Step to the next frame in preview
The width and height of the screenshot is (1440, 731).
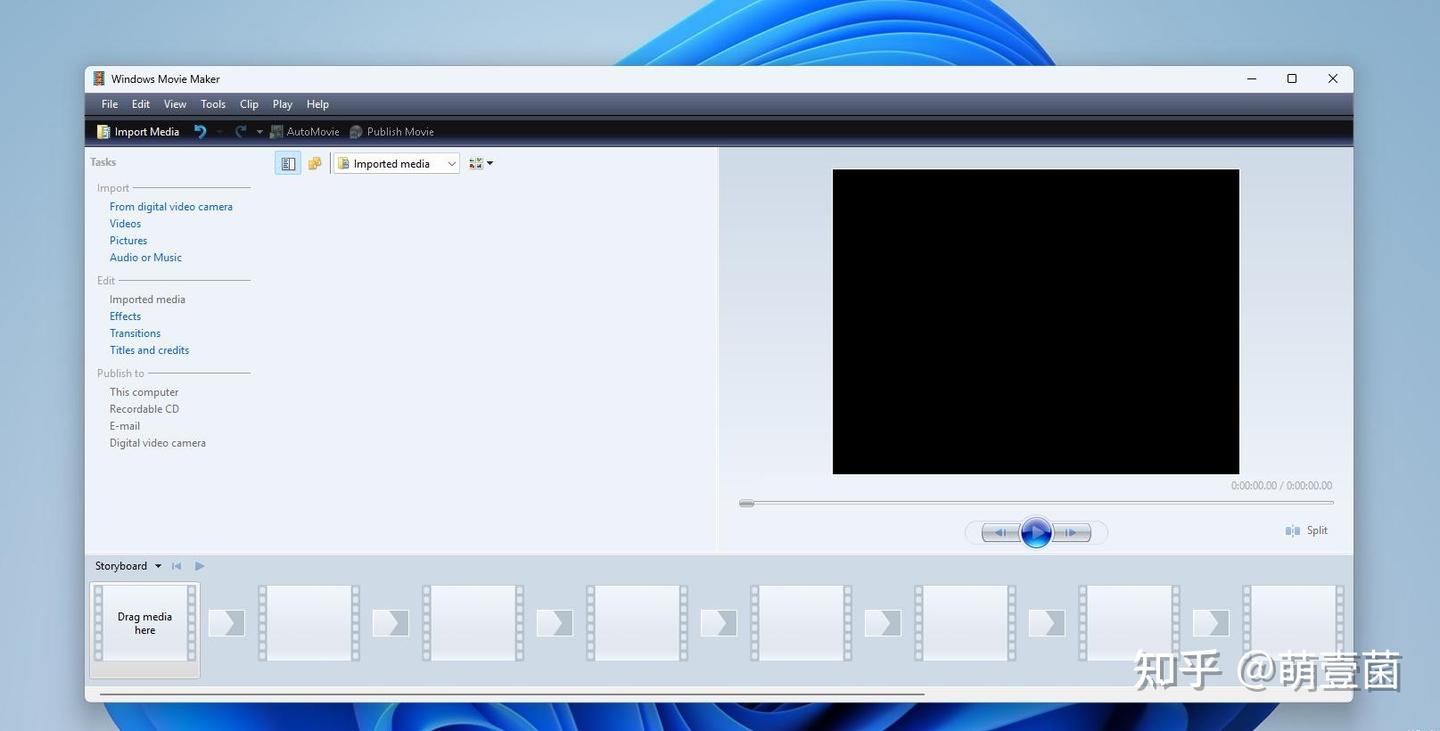1072,533
